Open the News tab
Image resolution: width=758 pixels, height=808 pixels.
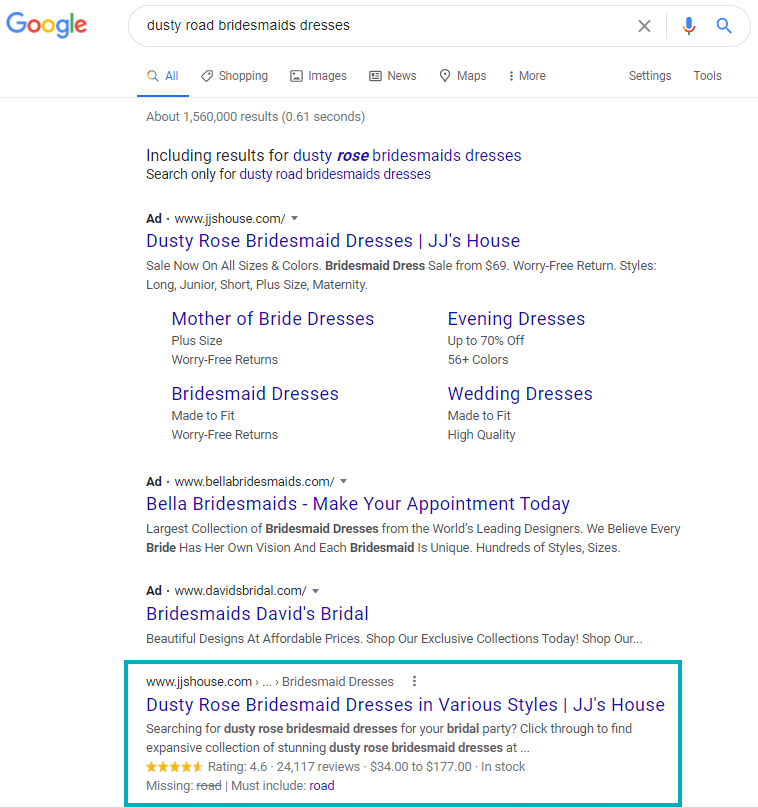pos(392,76)
